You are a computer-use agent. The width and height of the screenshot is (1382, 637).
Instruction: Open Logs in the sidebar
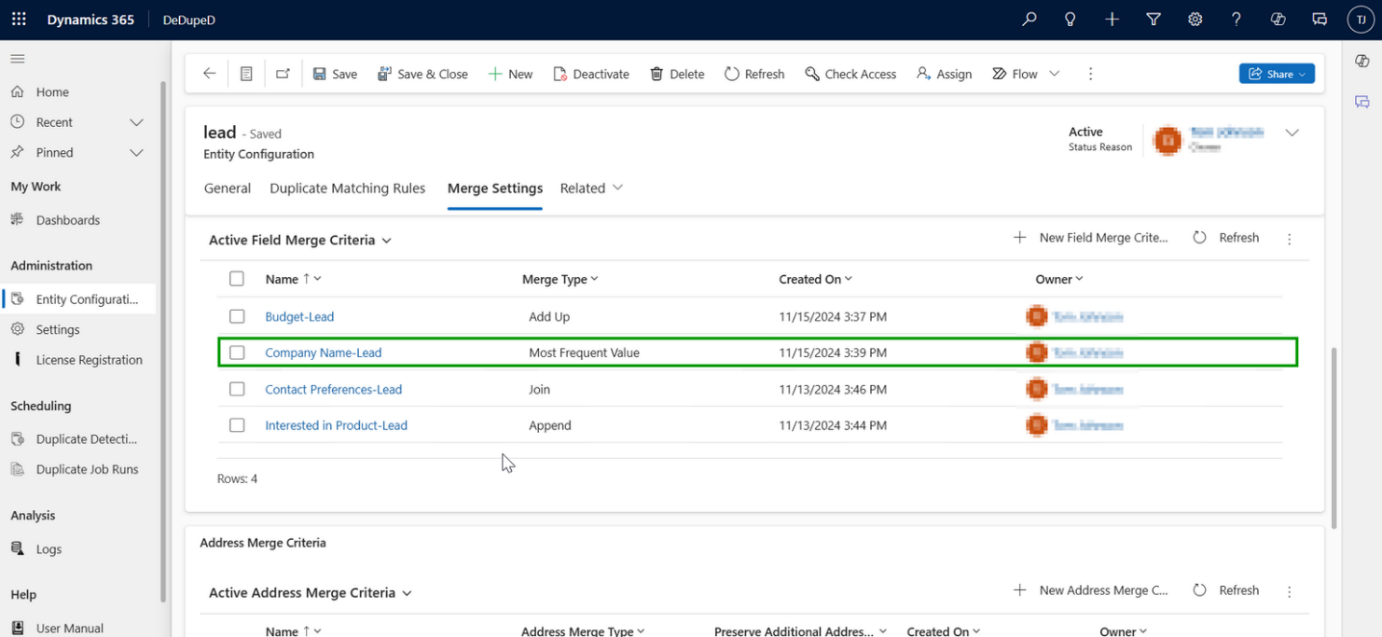[x=48, y=549]
